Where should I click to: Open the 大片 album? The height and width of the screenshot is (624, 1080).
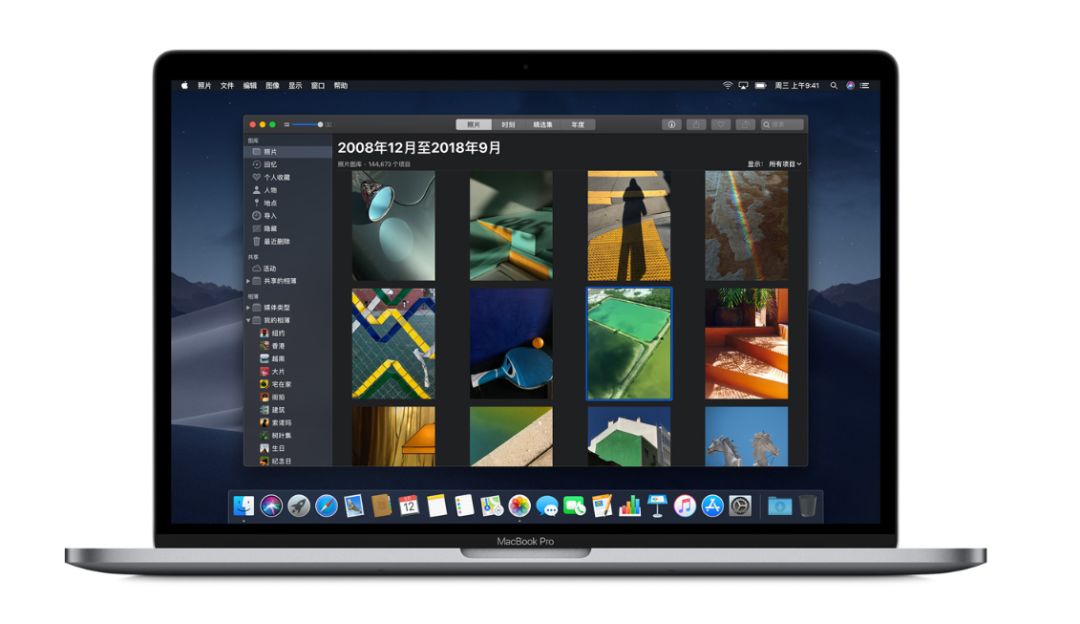pos(272,371)
